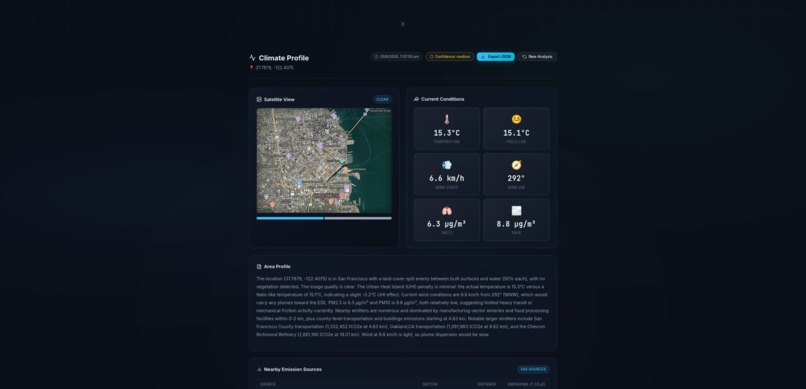This screenshot has width=806, height=389.
Task: Click the 6.6 km/h wind speed value
Action: click(447, 178)
